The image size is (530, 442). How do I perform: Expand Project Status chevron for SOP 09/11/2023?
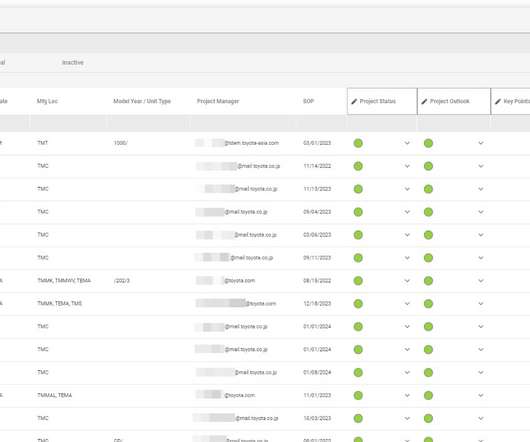point(407,258)
